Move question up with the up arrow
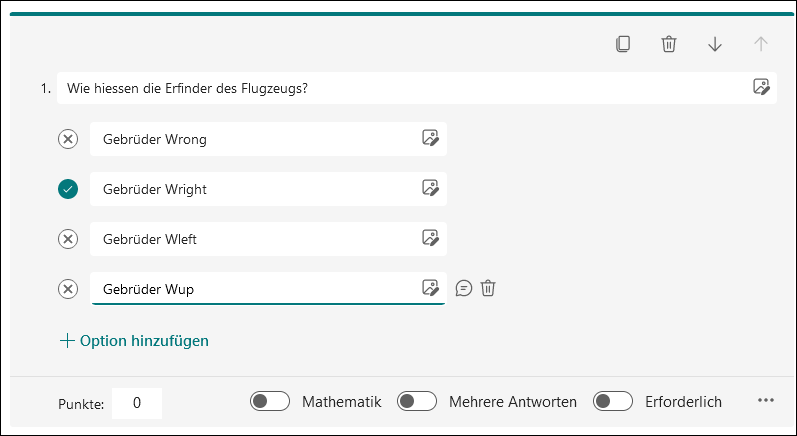 (x=760, y=44)
